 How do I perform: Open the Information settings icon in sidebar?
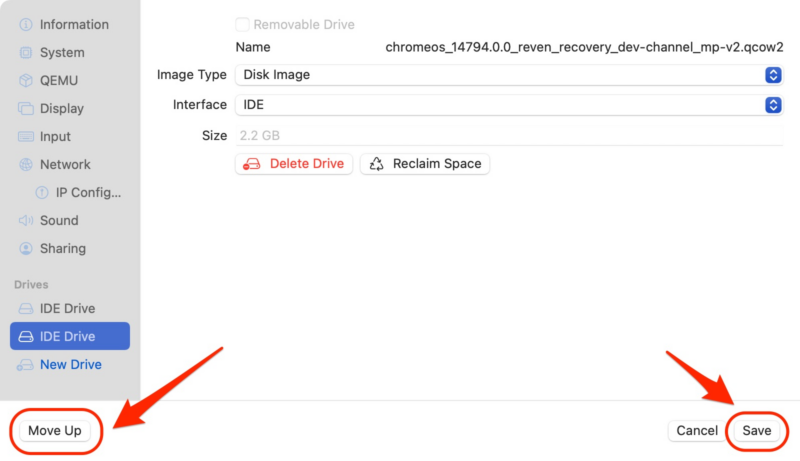pyautogui.click(x=26, y=24)
